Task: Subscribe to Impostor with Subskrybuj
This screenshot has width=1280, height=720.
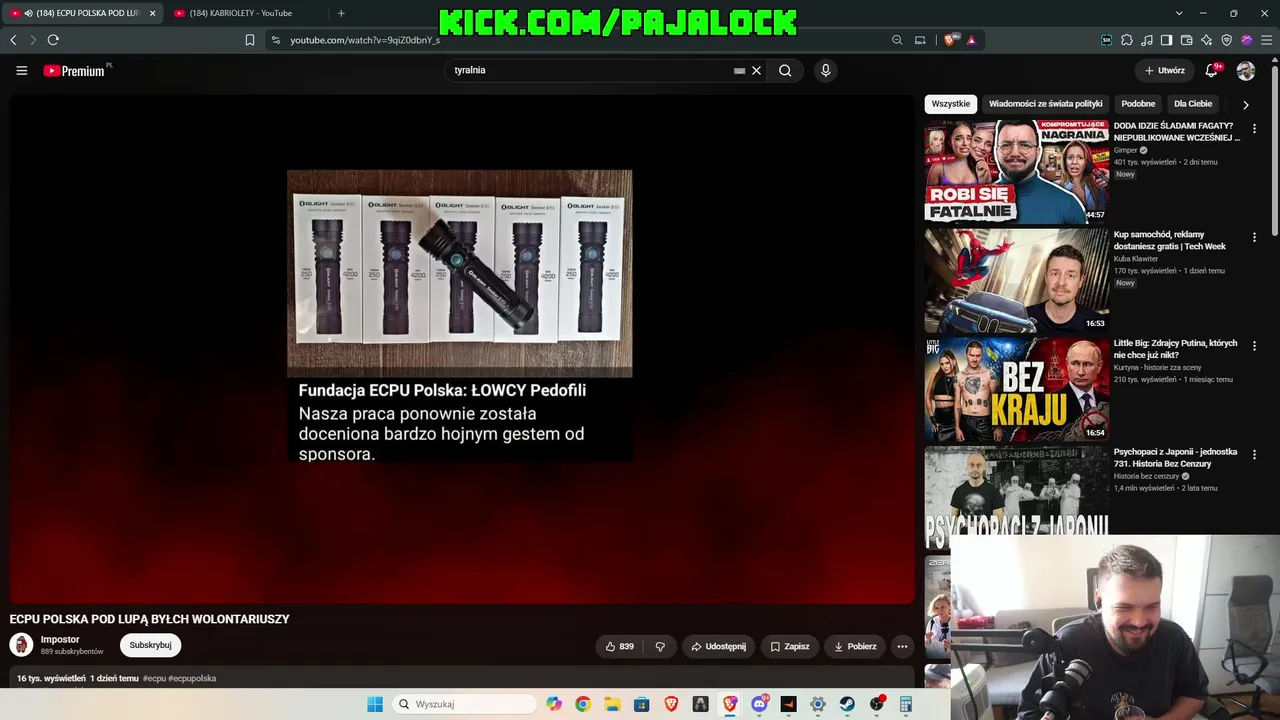Action: point(150,645)
